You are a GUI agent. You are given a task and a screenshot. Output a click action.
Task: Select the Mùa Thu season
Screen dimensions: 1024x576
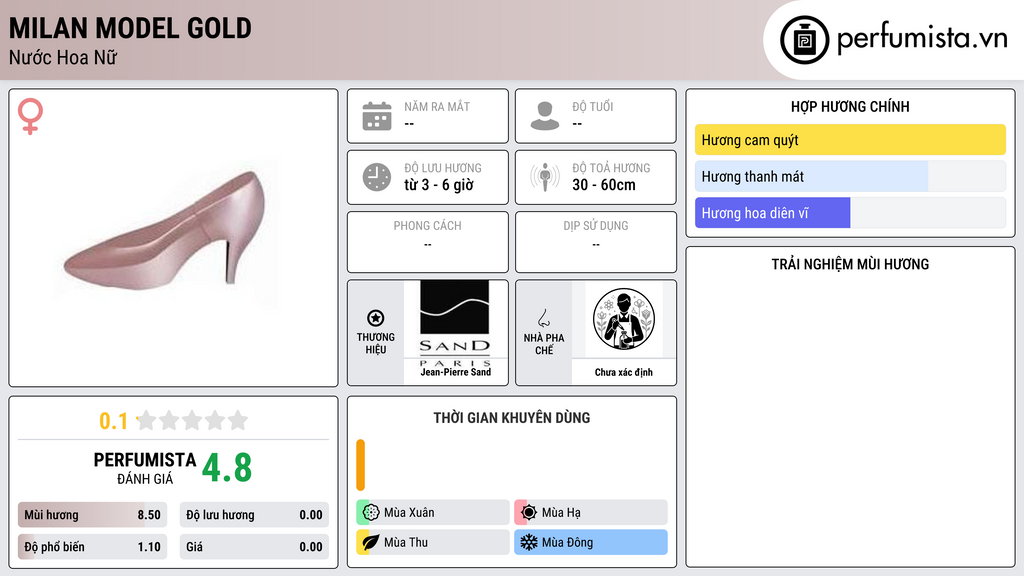(x=432, y=542)
